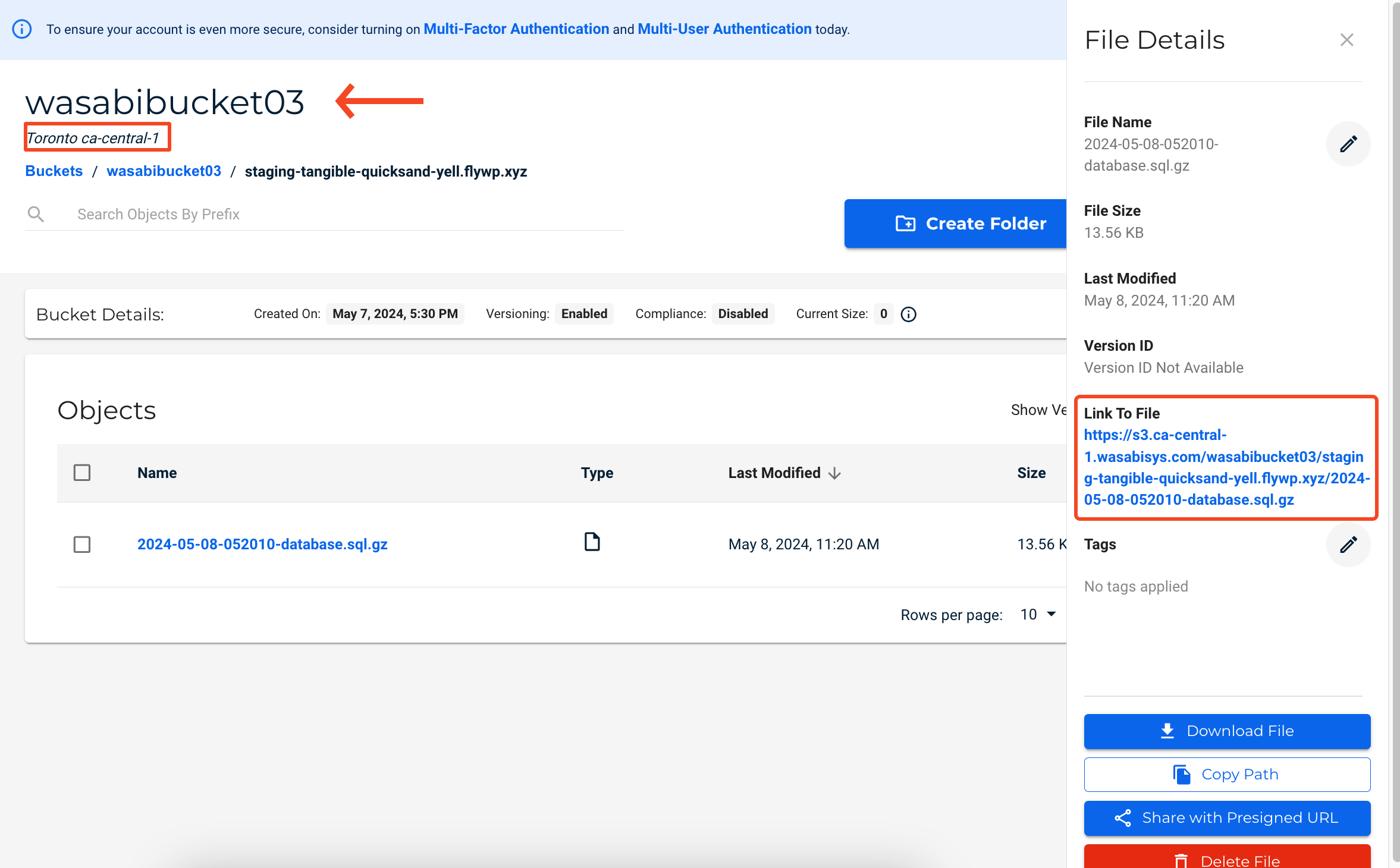Viewport: 1400px width, 868px height.
Task: Click the Versioning Enabled value
Action: click(x=584, y=314)
